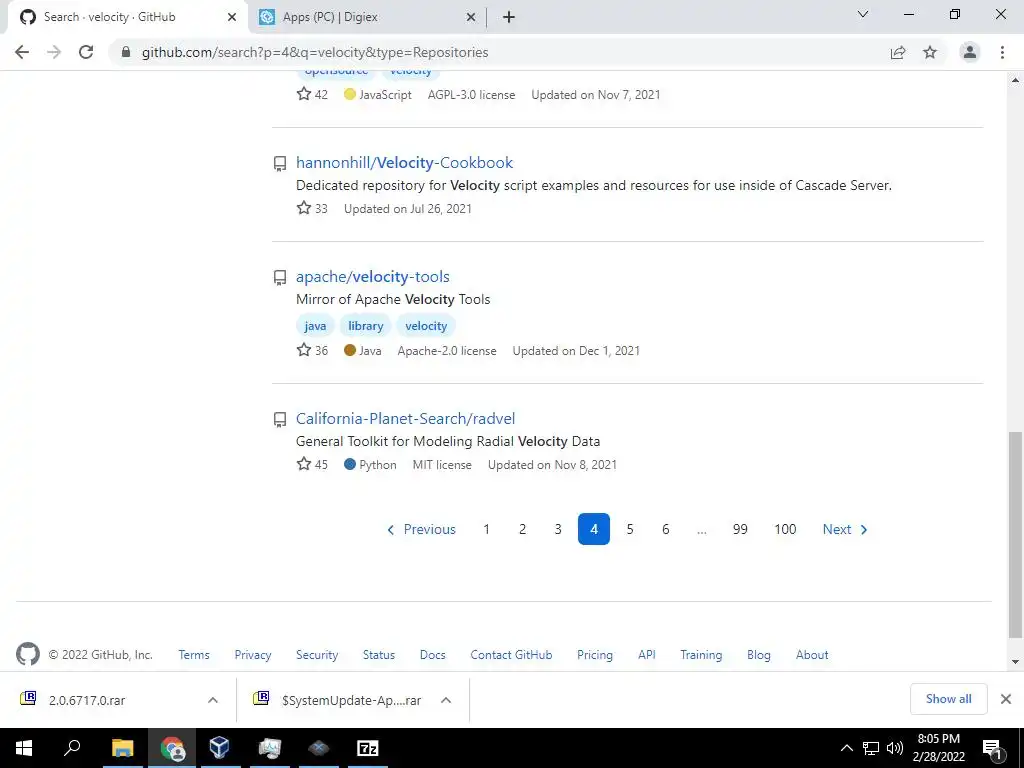
Task: Open hannonhill/Velocity-Cookbook repository
Action: point(404,163)
